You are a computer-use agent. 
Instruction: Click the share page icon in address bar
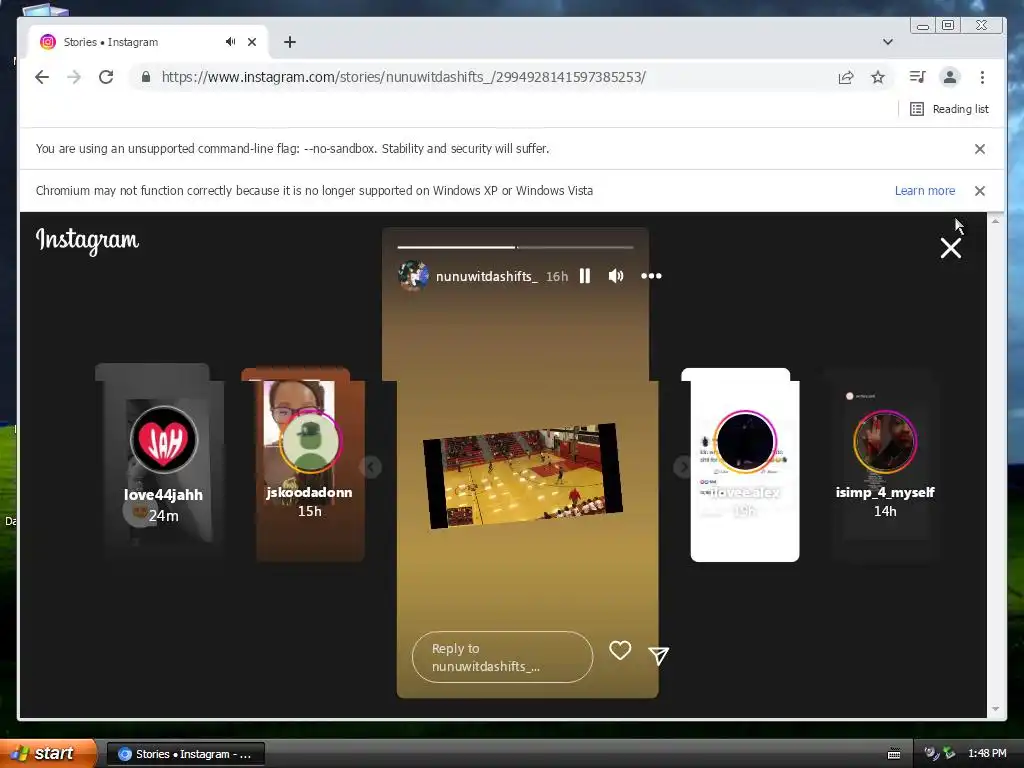click(846, 78)
